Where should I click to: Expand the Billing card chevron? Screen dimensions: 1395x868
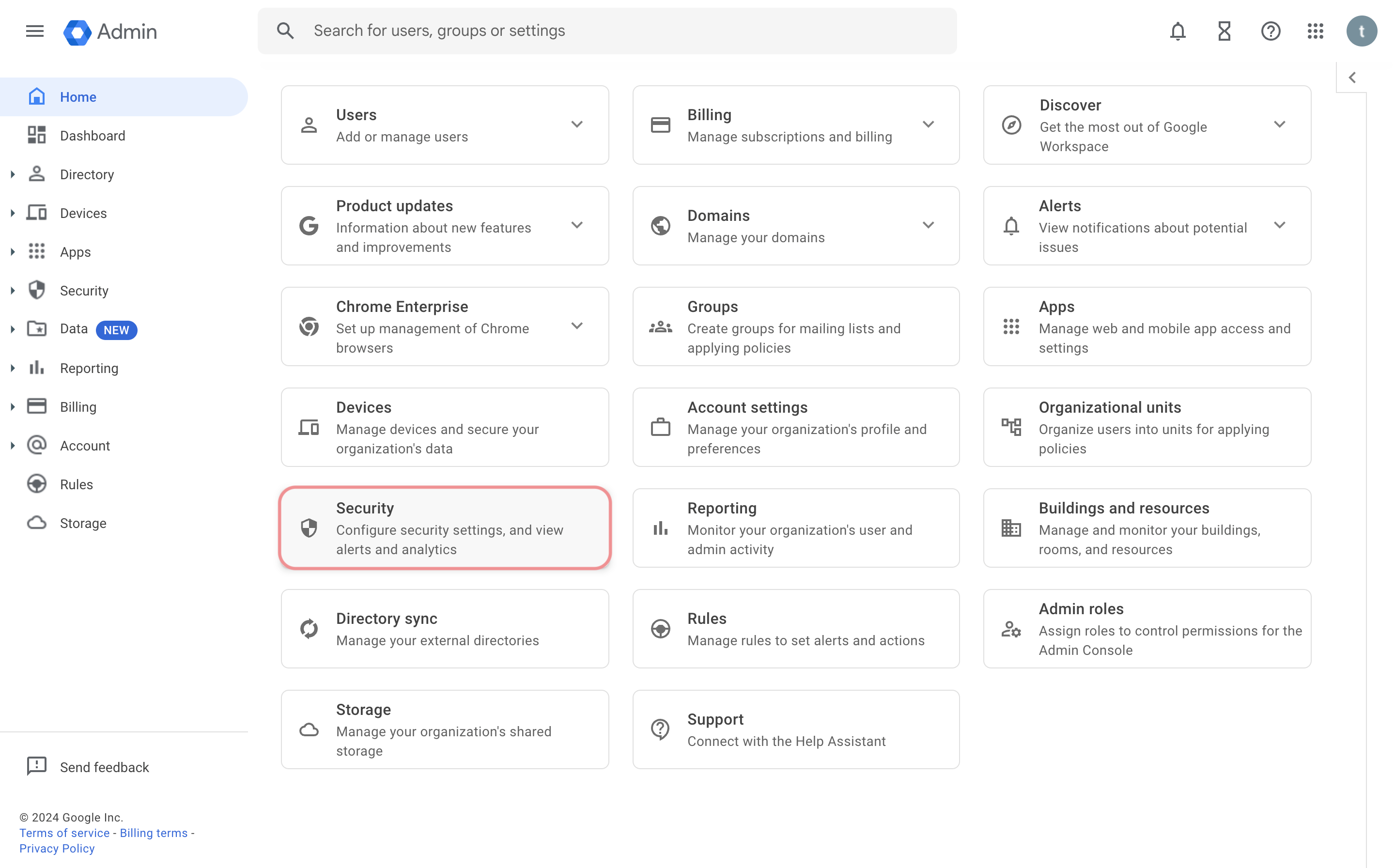click(929, 124)
